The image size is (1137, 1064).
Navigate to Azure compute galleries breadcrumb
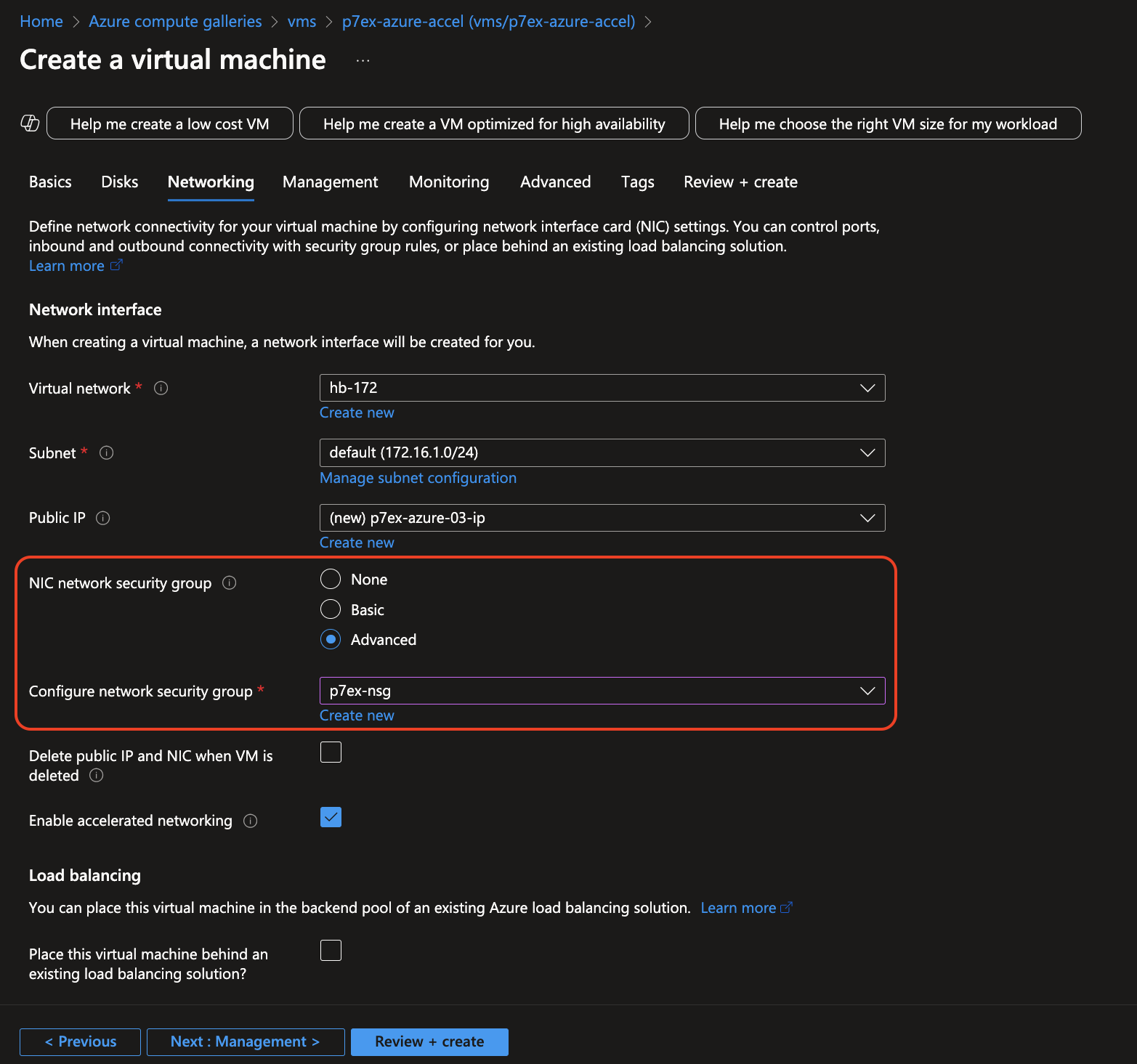pyautogui.click(x=175, y=22)
